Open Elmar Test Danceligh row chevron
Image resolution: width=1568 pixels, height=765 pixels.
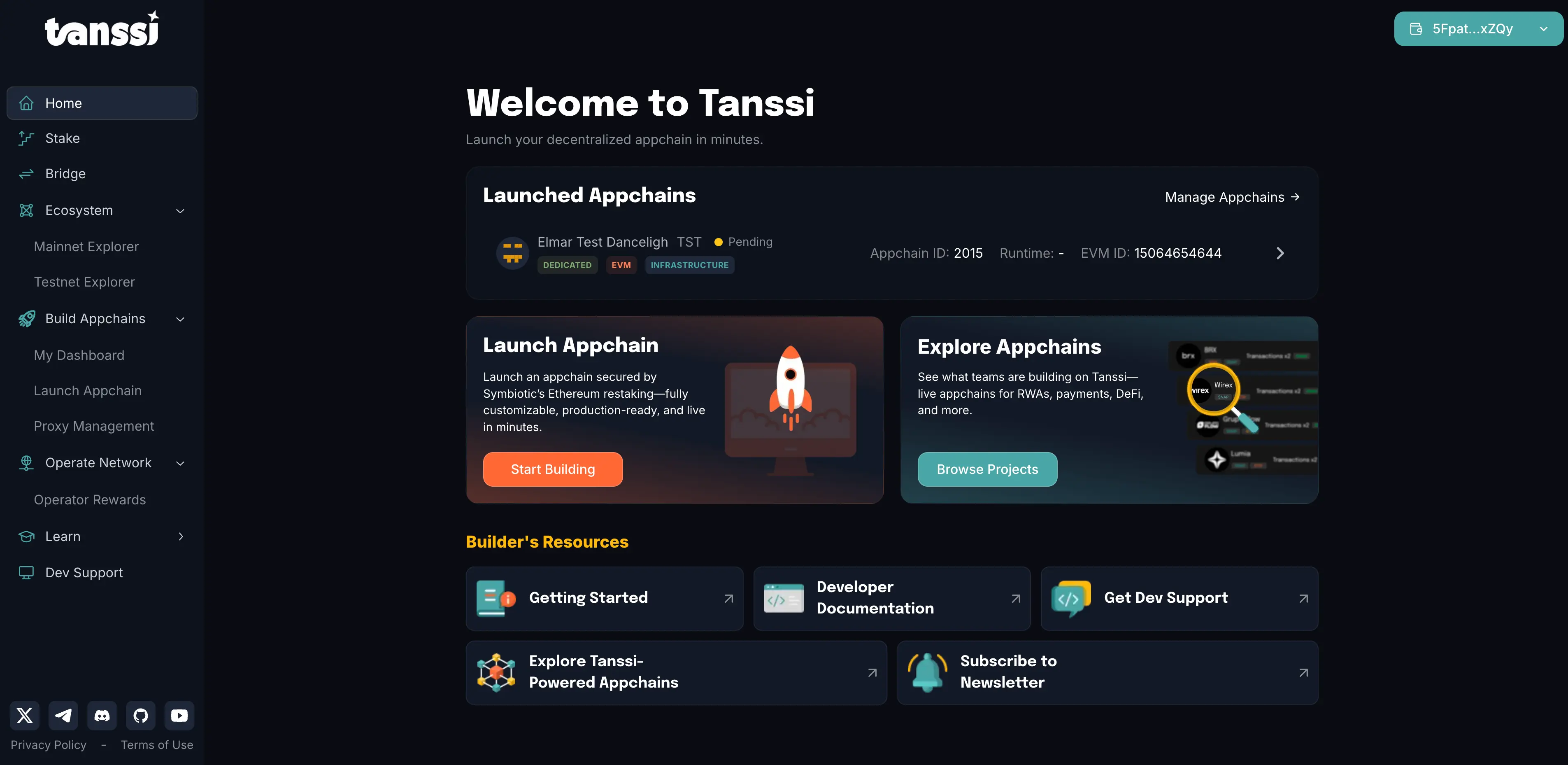coord(1280,253)
